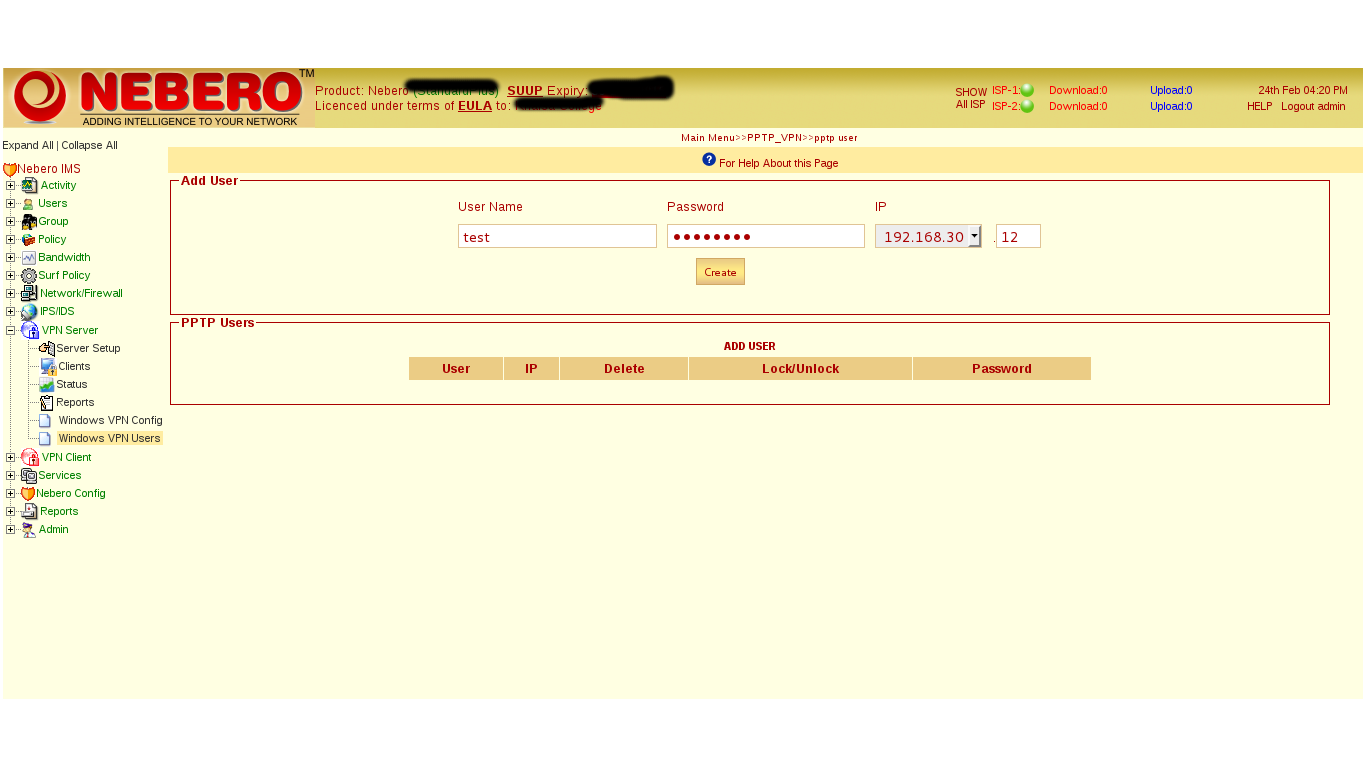This screenshot has height=768, width=1366.
Task: Click the VPN Client icon
Action: coord(30,457)
